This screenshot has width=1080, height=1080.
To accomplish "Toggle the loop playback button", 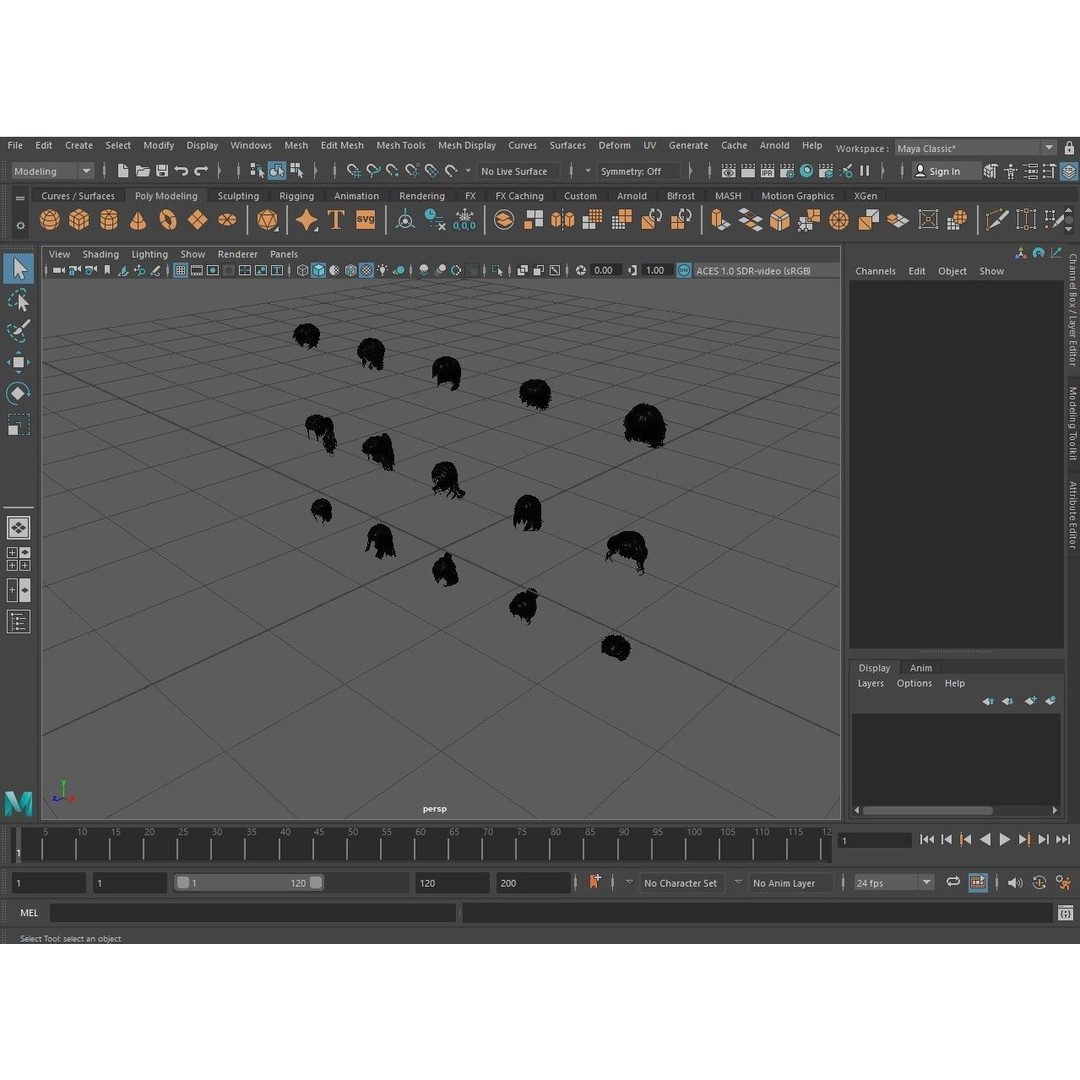I will coord(953,883).
